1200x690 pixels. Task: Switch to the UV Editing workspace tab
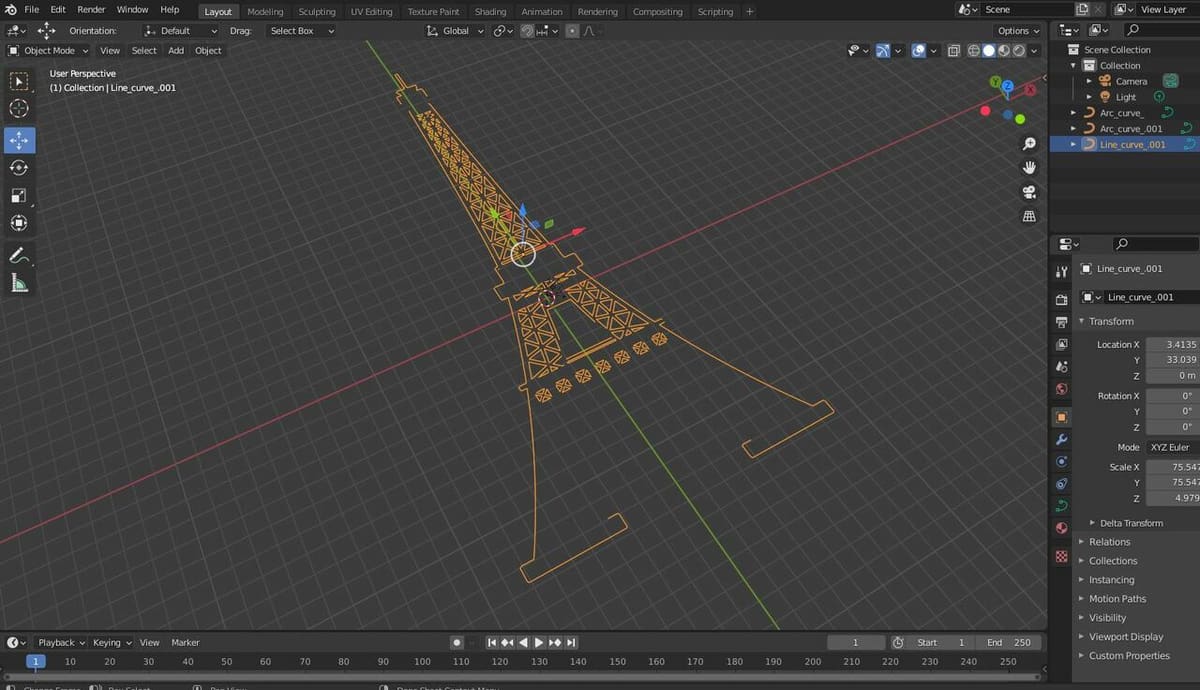371,11
